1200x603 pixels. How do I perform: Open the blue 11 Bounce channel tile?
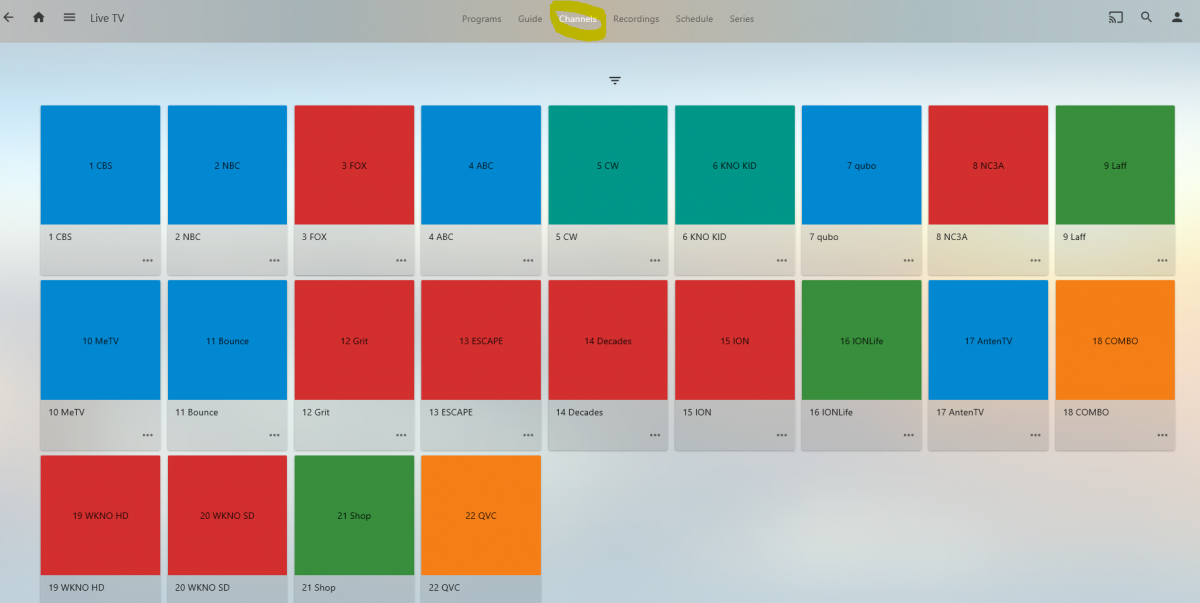(227, 340)
